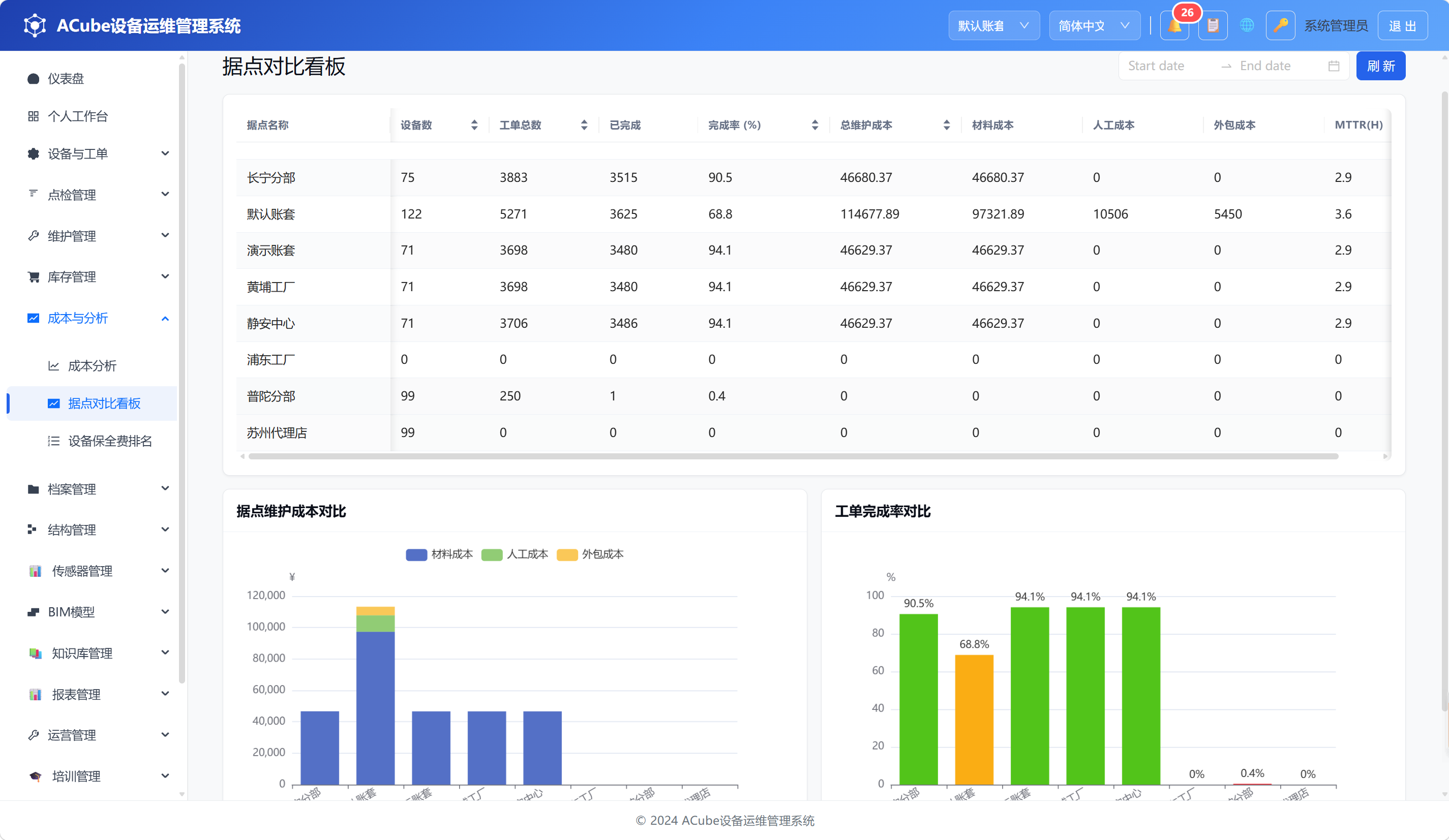This screenshot has height=840, width=1449.
Task: Click the calendar icon in date range
Action: [1334, 66]
